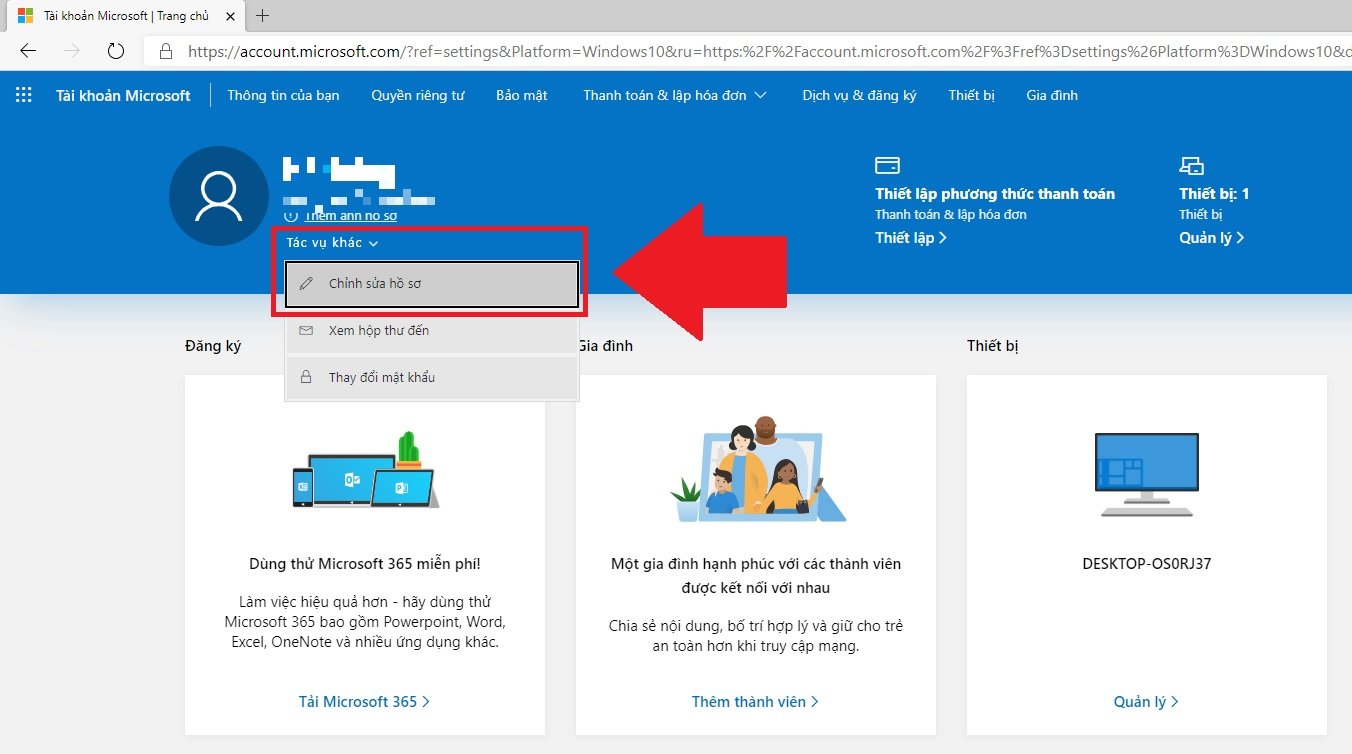This screenshot has height=754, width=1352.
Task: Select Xem hộp thư đến menu entry
Action: point(432,330)
